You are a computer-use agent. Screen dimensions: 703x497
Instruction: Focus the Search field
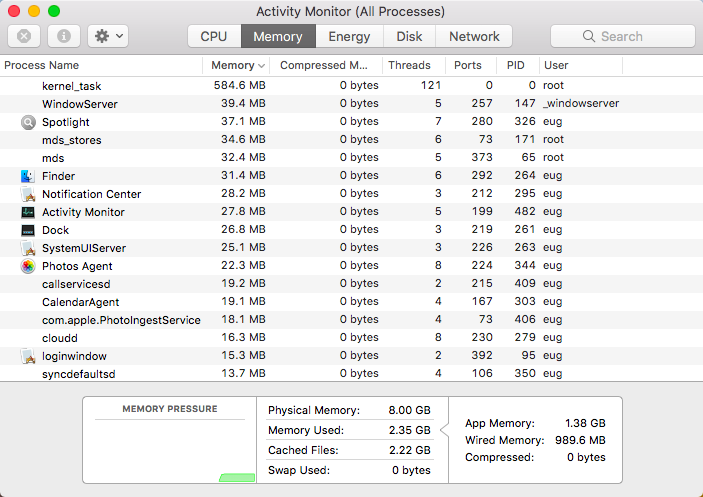click(622, 36)
